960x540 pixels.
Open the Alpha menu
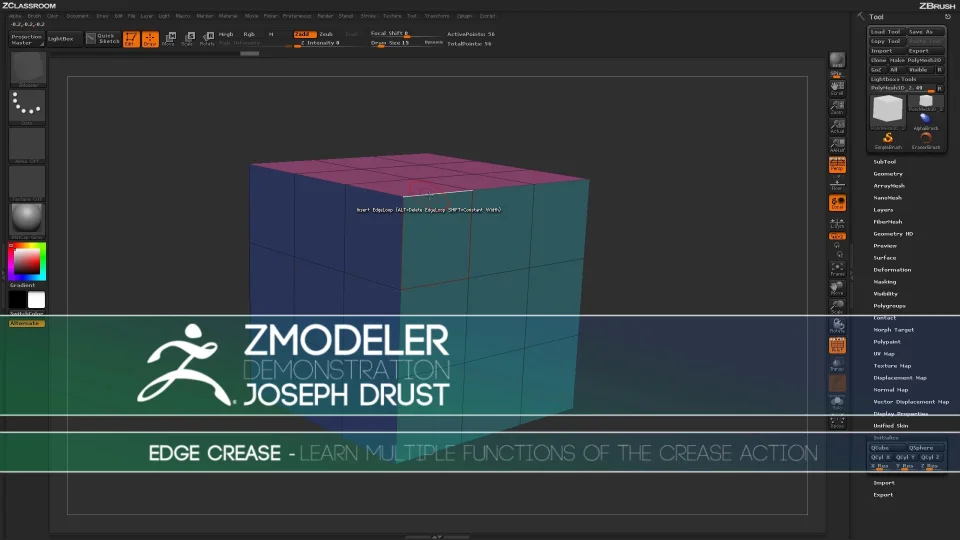(x=15, y=16)
